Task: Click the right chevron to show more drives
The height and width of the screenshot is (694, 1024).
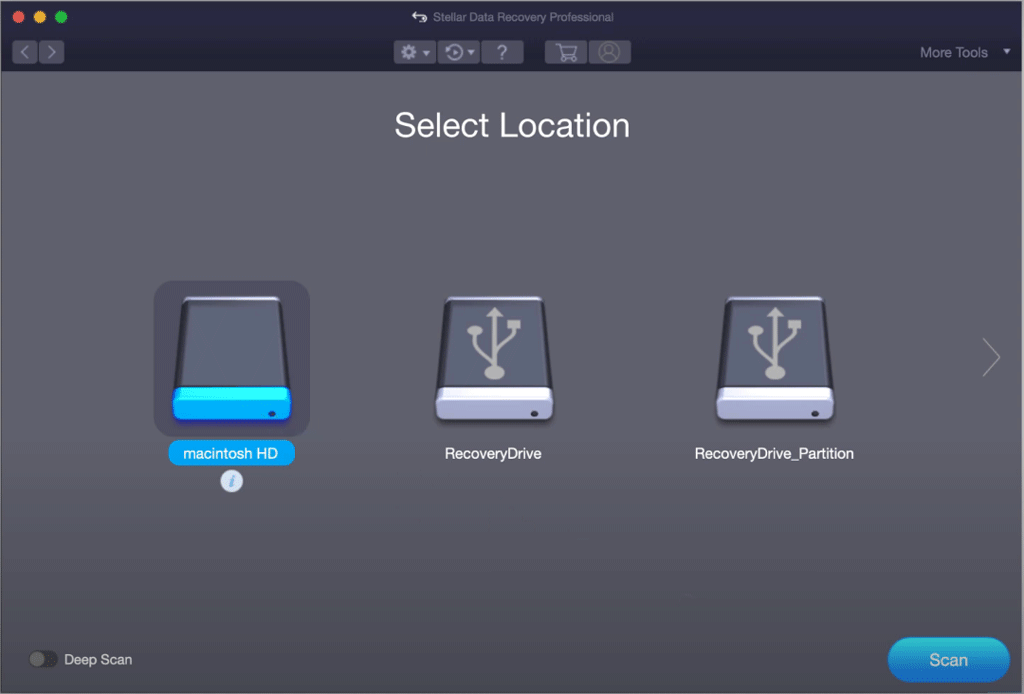Action: [990, 357]
